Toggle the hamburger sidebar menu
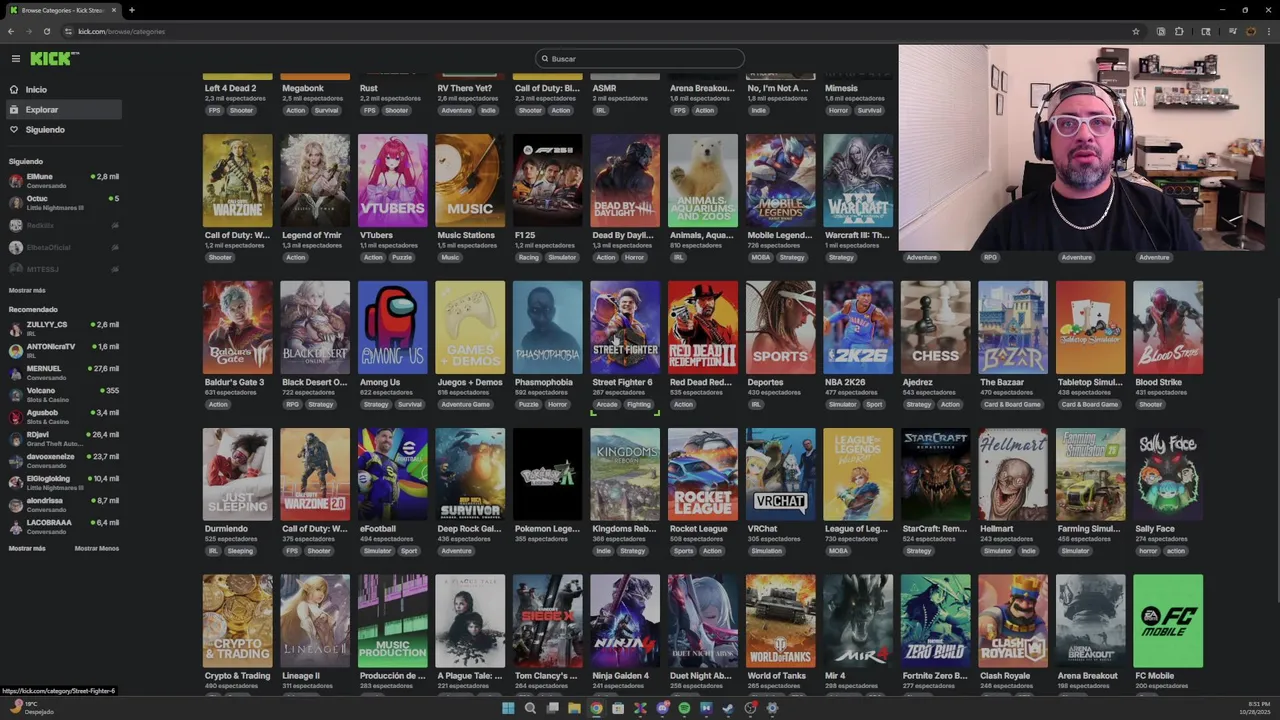1280x720 pixels. pos(15,59)
